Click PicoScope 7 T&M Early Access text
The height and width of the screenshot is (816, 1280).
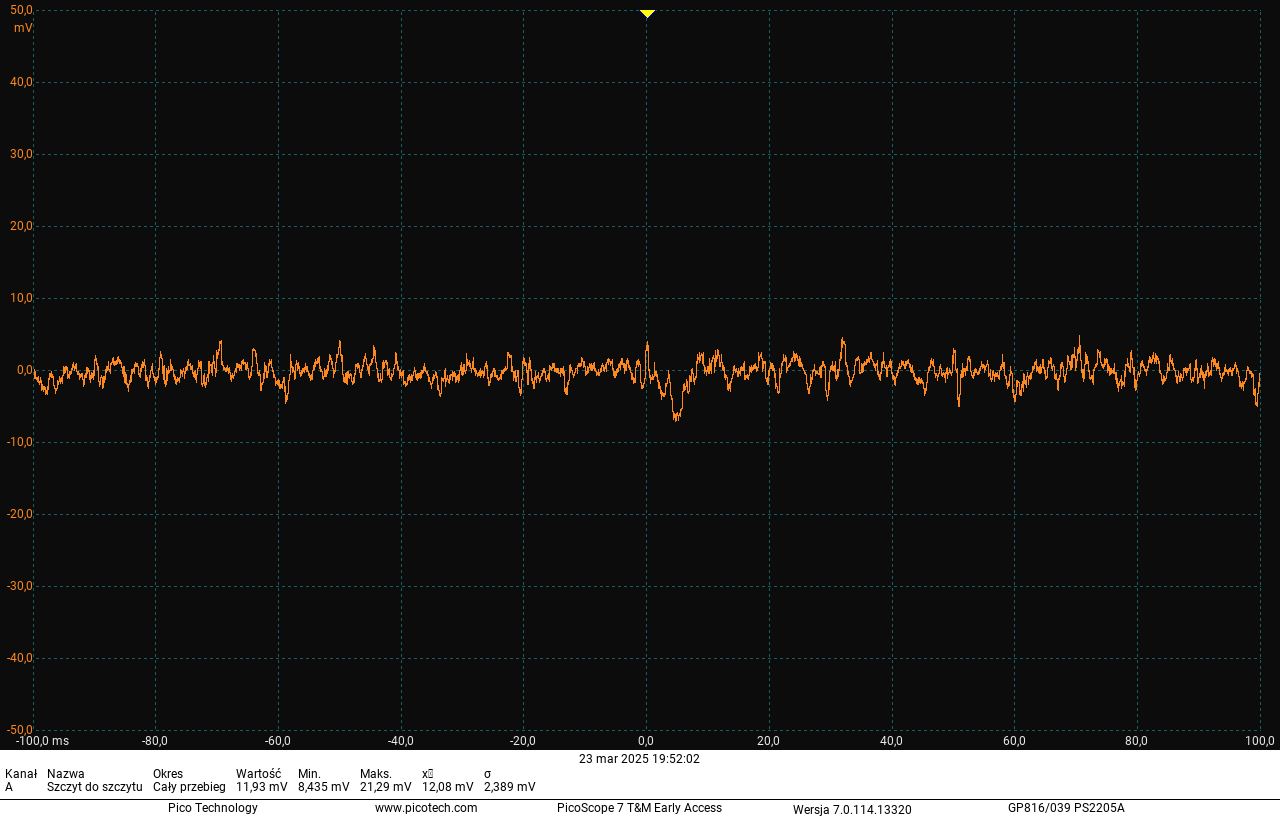click(639, 808)
